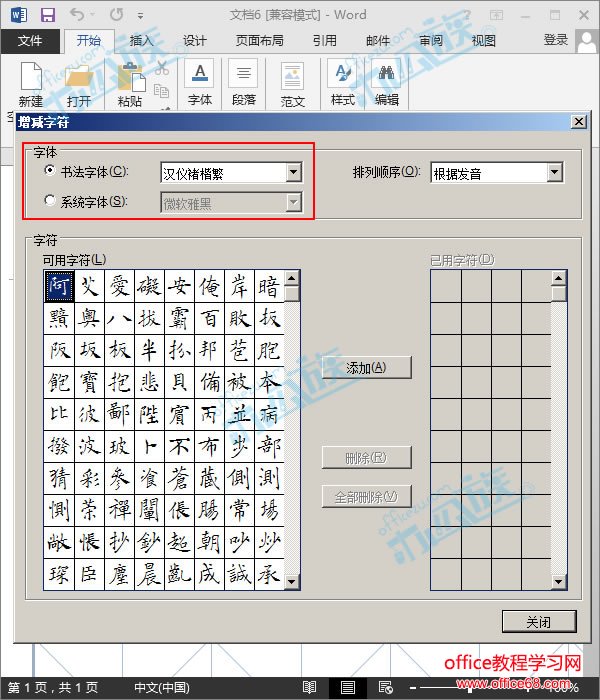This screenshot has width=600, height=700.
Task: Click the 全部删除 delete all button
Action: (366, 497)
